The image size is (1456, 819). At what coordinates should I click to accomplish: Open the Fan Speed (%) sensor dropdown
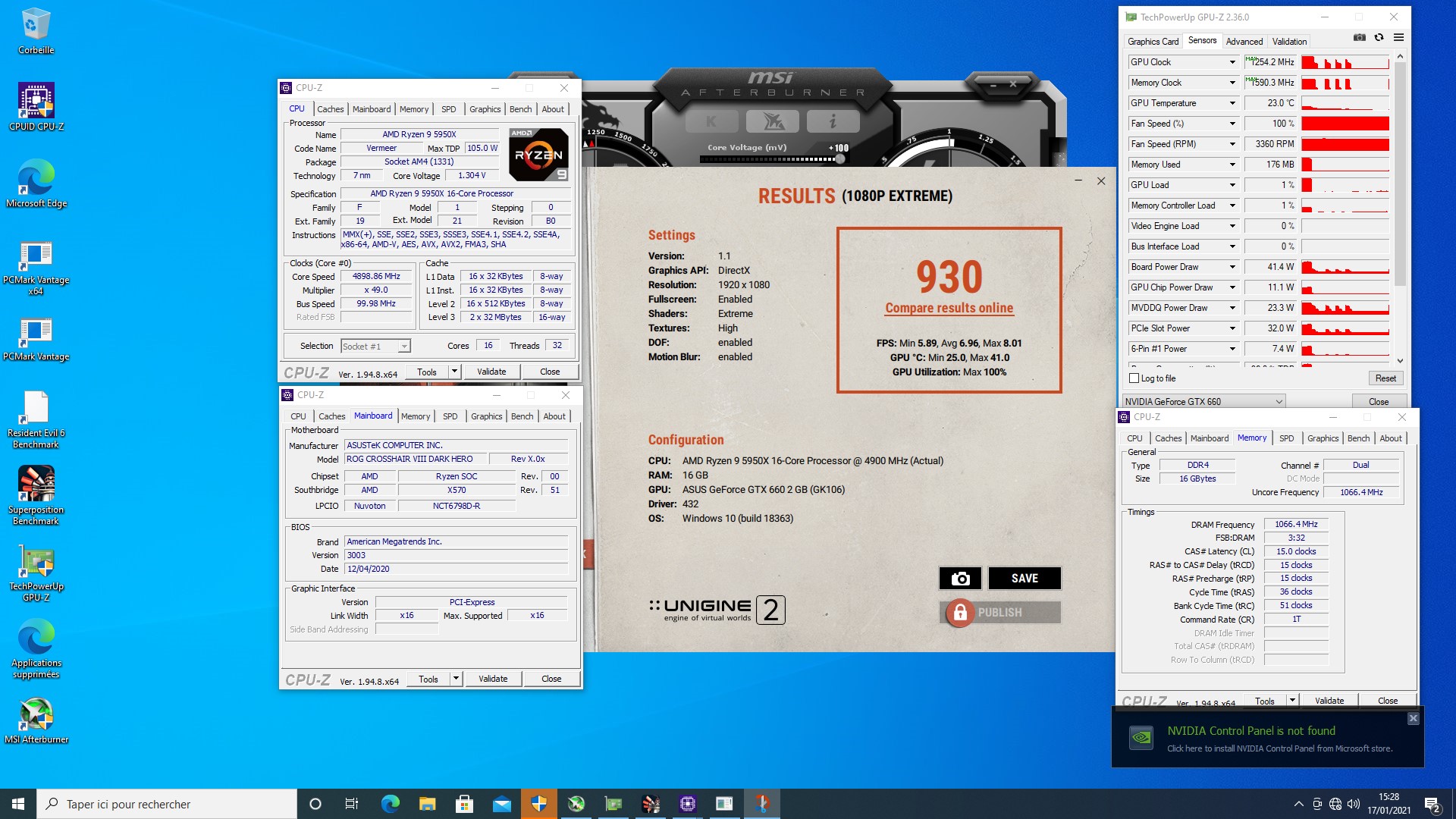(1232, 124)
